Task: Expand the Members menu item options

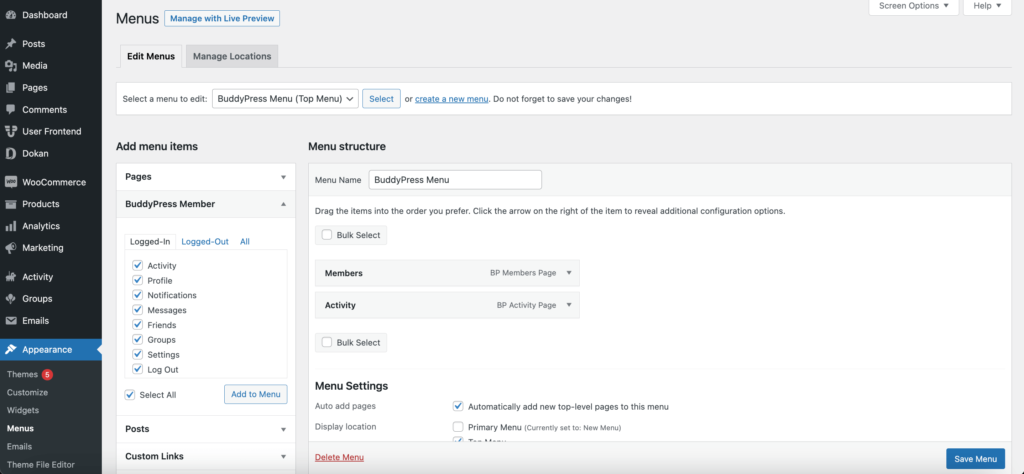Action: point(569,273)
